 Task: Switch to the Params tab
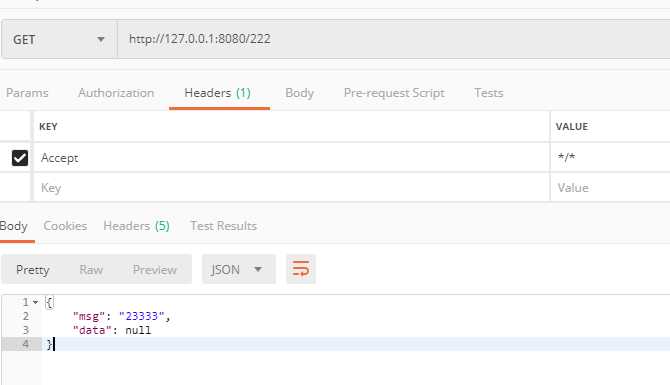27,93
